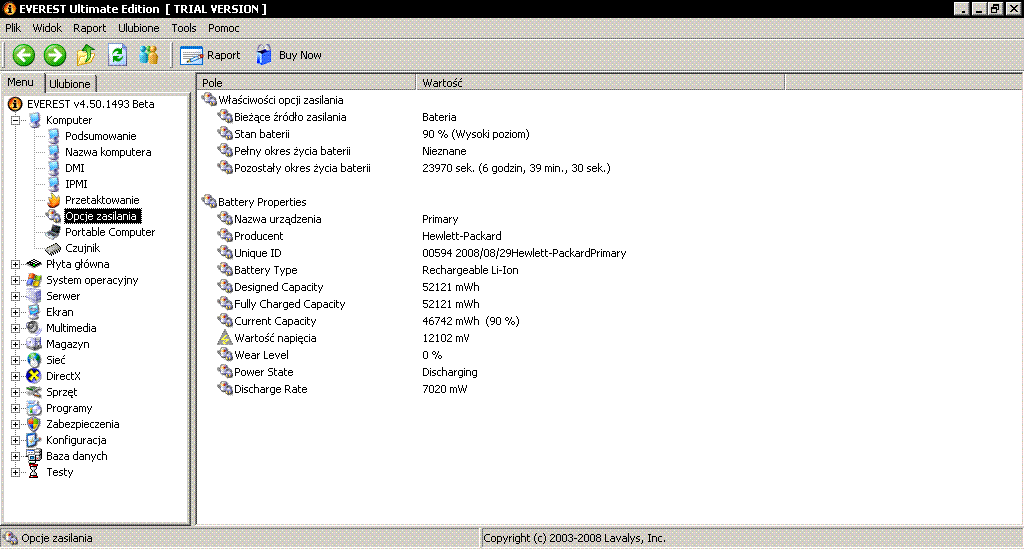Select IPMI tree item
Image resolution: width=1024 pixels, height=550 pixels.
[x=76, y=184]
